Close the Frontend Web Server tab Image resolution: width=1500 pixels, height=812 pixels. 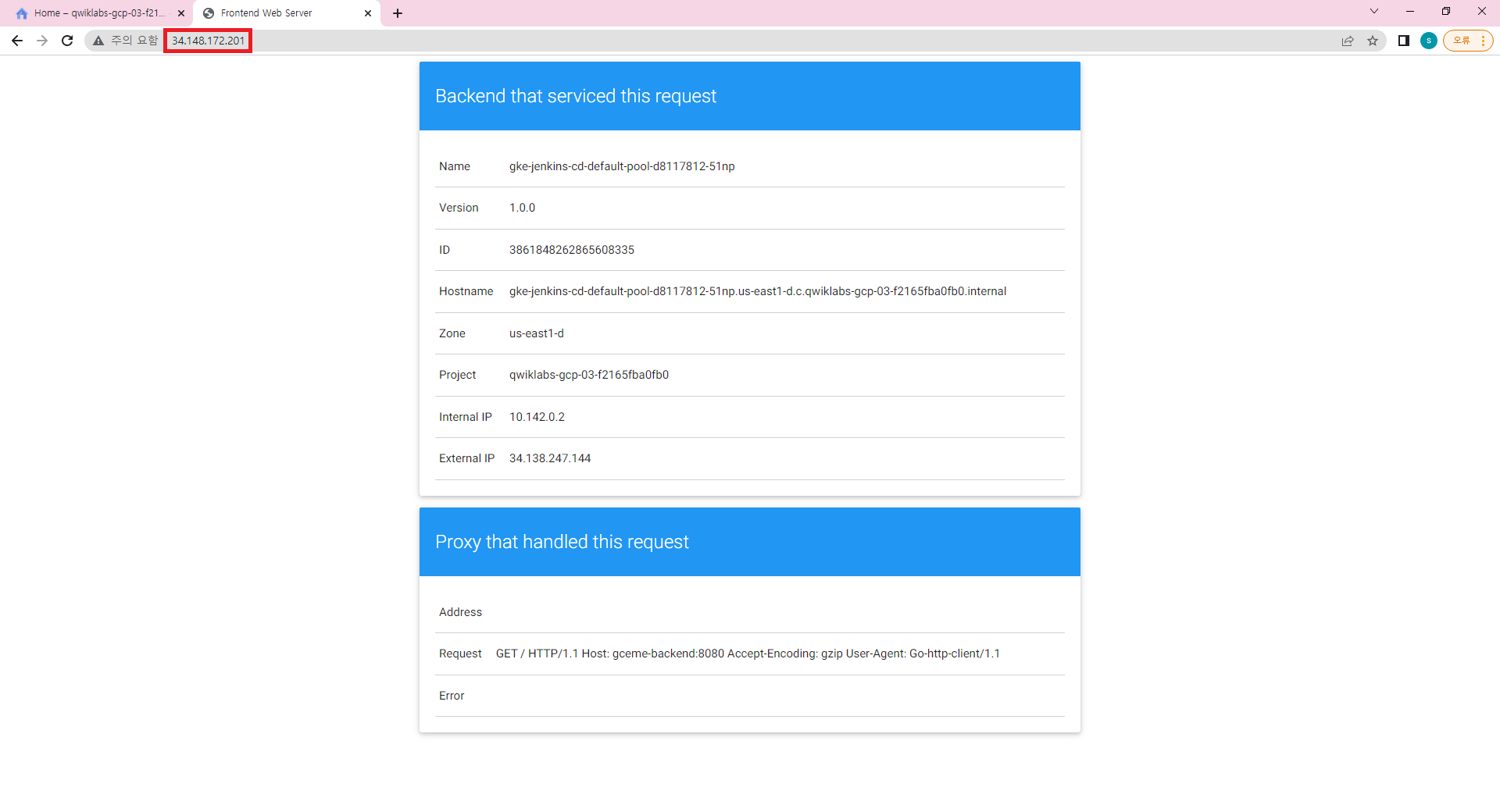click(x=368, y=13)
